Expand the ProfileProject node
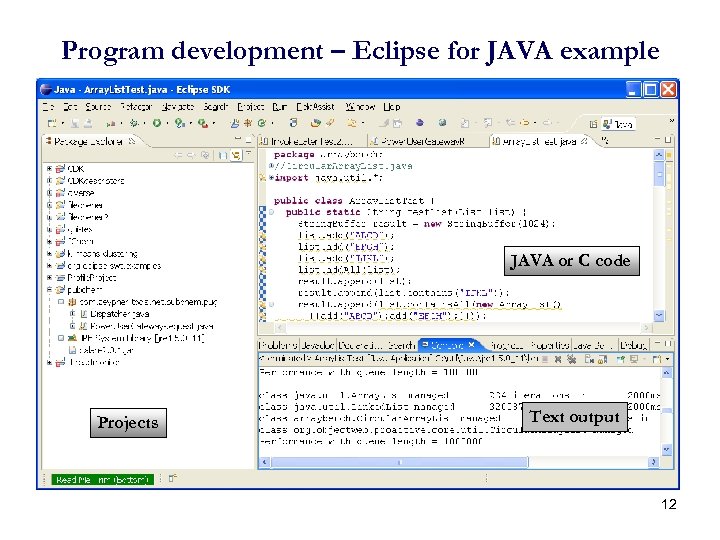This screenshot has width=720, height=540. [x=49, y=277]
